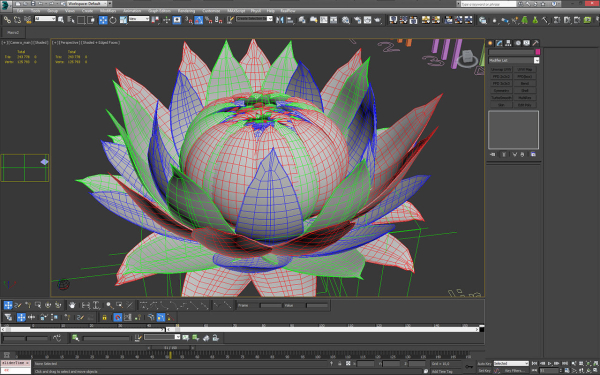The height and width of the screenshot is (375, 600).
Task: Click the Undo arrow in quick access toolbar
Action: (40, 3)
